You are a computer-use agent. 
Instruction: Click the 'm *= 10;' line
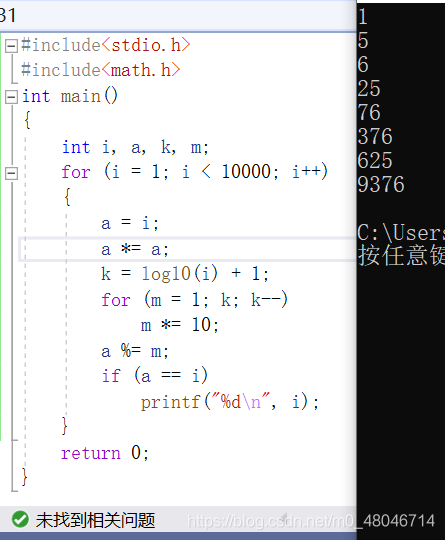pyautogui.click(x=179, y=325)
